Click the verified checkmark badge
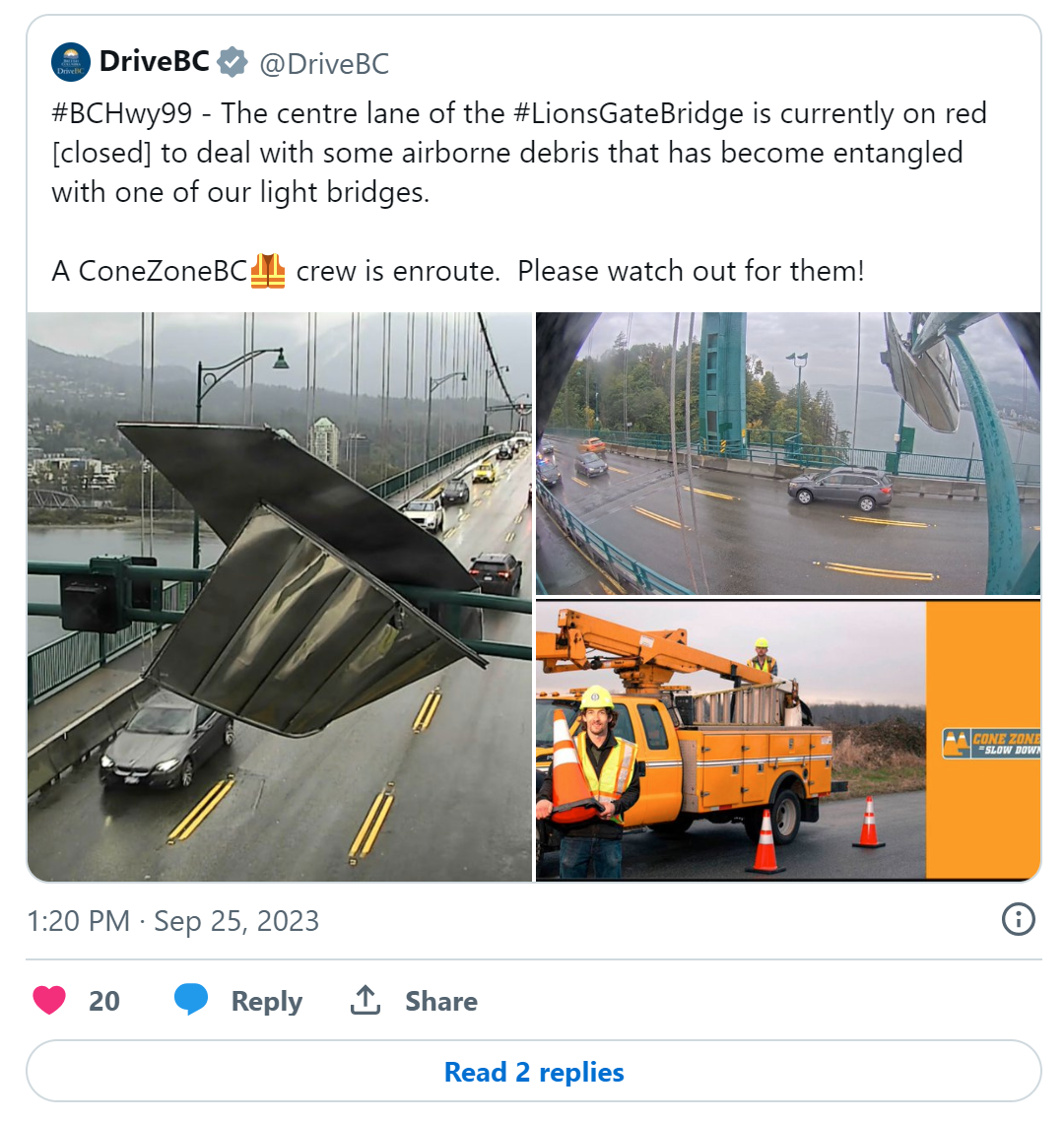The image size is (1064, 1121). pos(233,62)
